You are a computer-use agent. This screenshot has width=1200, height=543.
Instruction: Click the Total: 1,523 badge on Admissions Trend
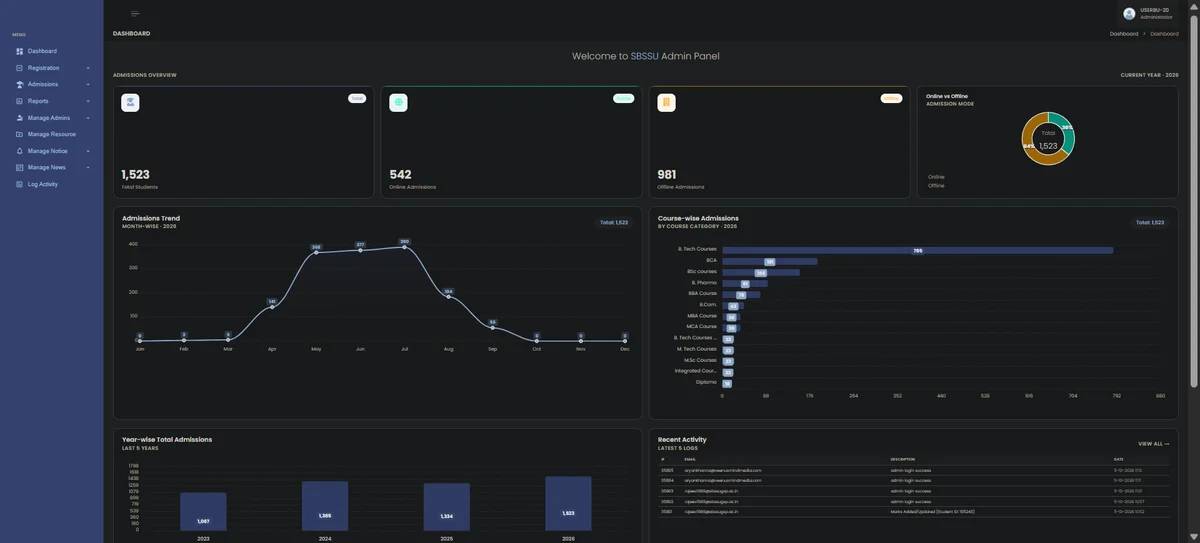click(614, 222)
